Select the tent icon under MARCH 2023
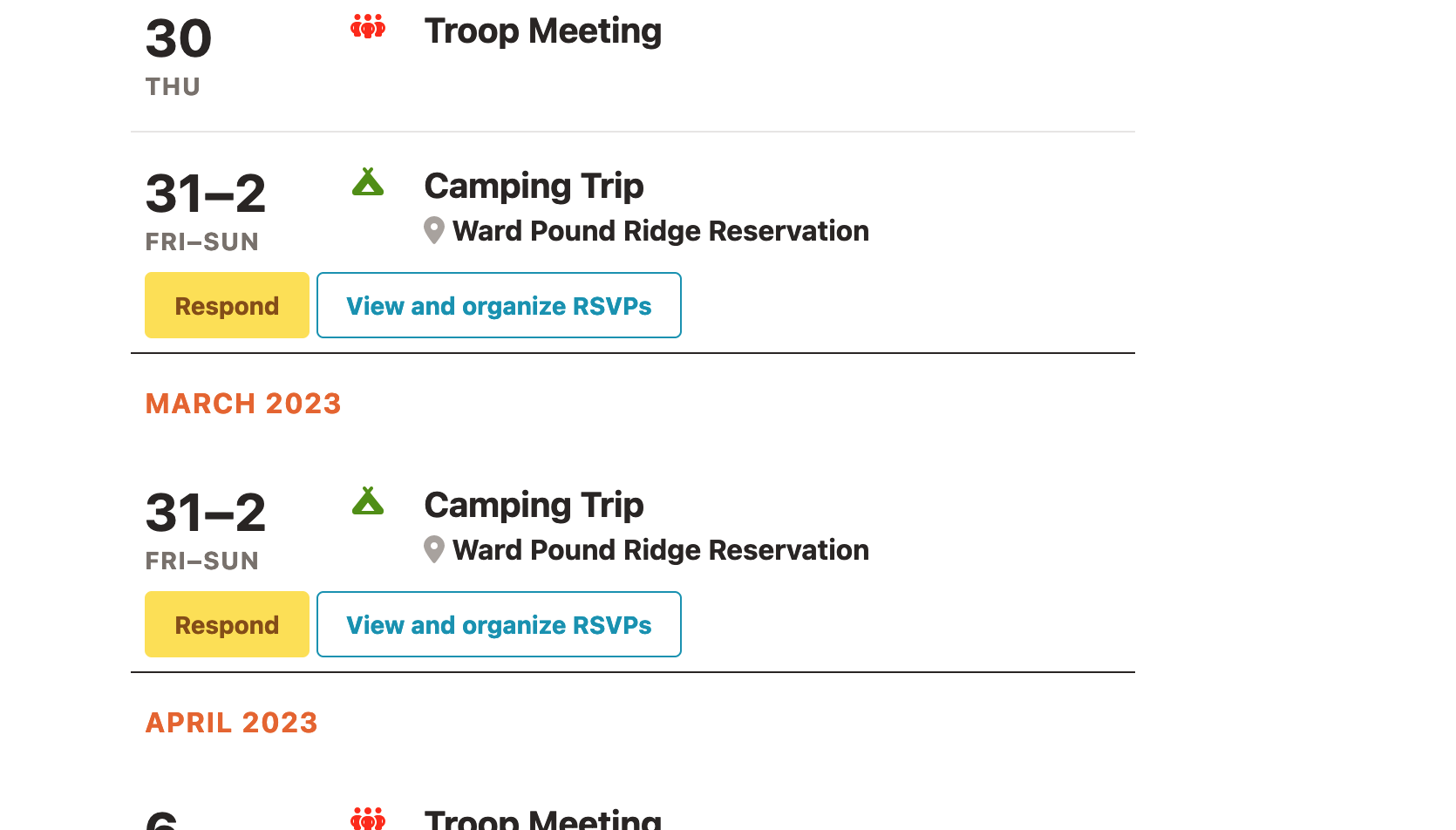 point(368,500)
